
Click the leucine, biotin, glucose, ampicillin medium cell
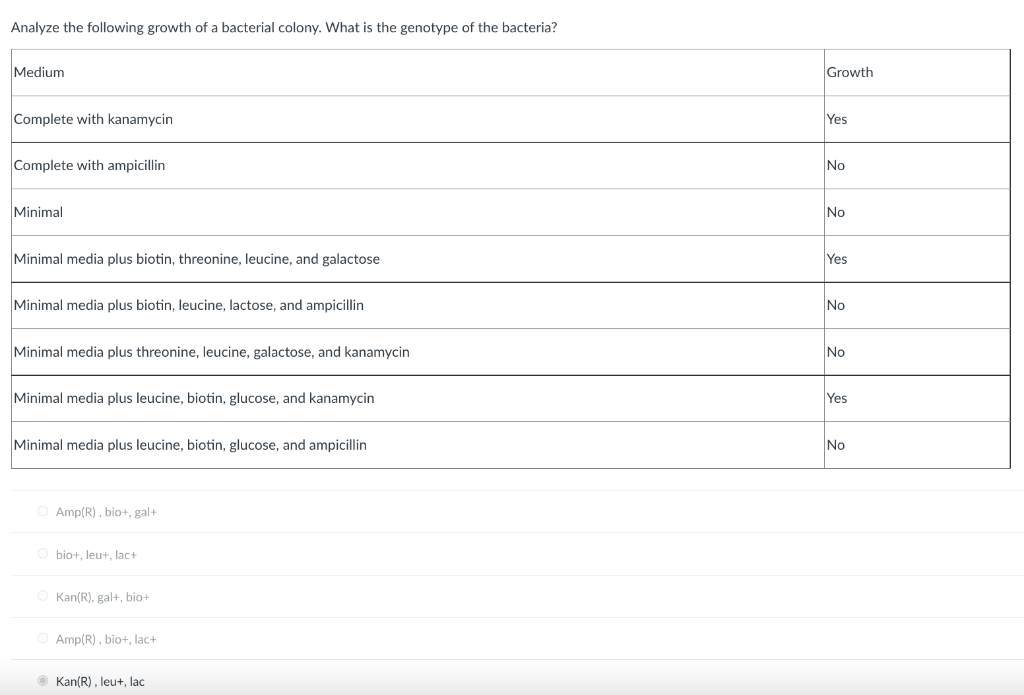(190, 445)
